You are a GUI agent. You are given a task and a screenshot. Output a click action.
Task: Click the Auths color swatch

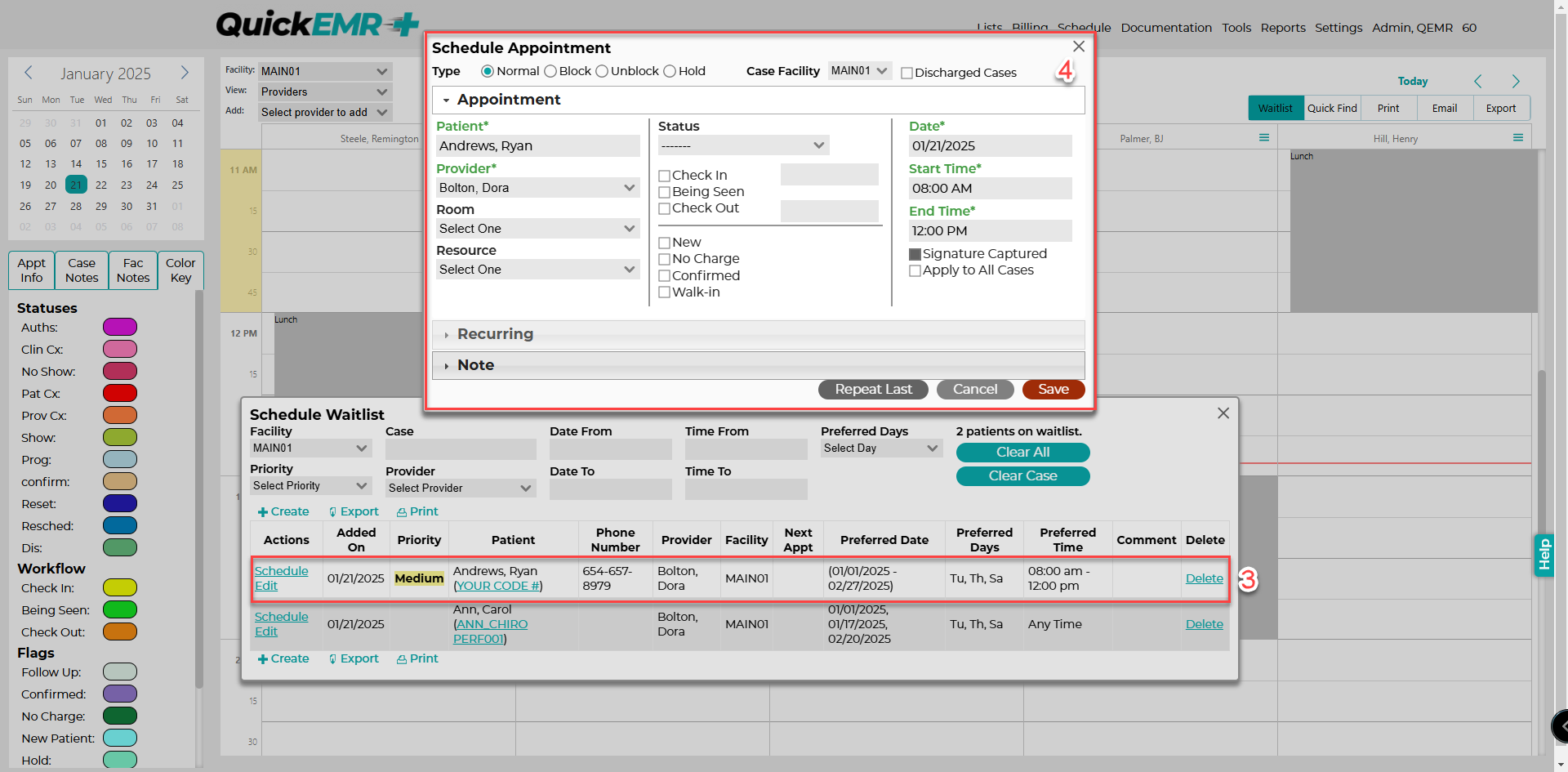(x=119, y=328)
